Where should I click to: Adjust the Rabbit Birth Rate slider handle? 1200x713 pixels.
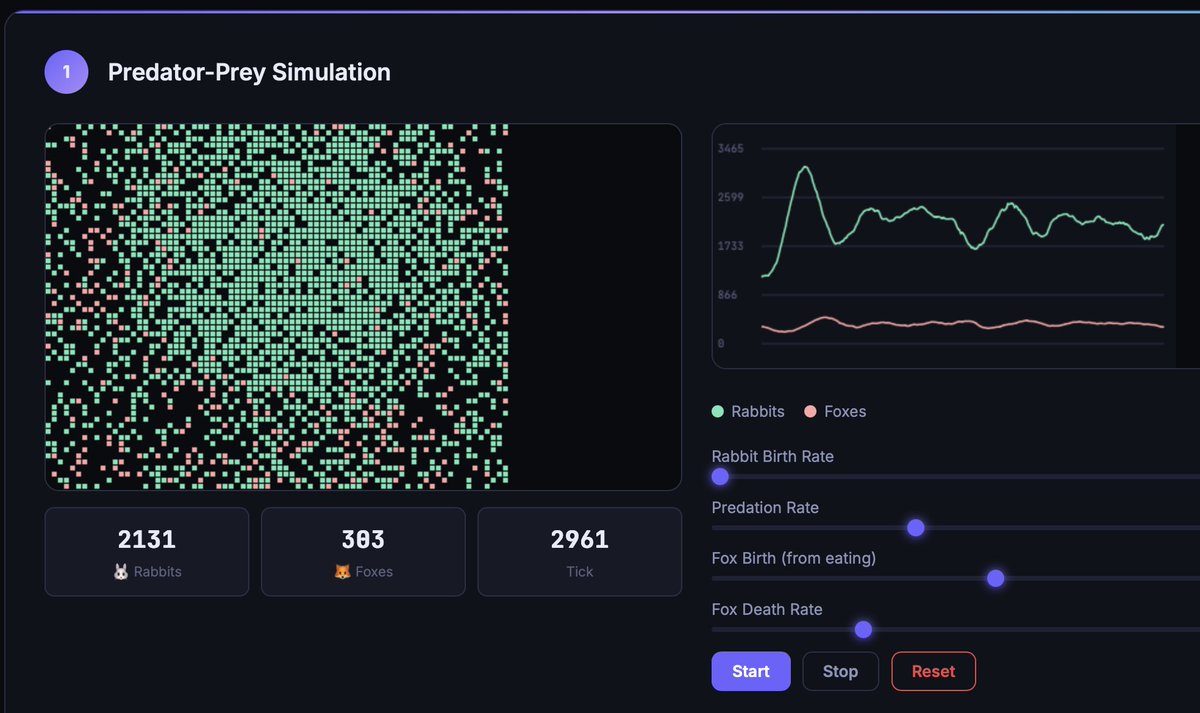[720, 477]
